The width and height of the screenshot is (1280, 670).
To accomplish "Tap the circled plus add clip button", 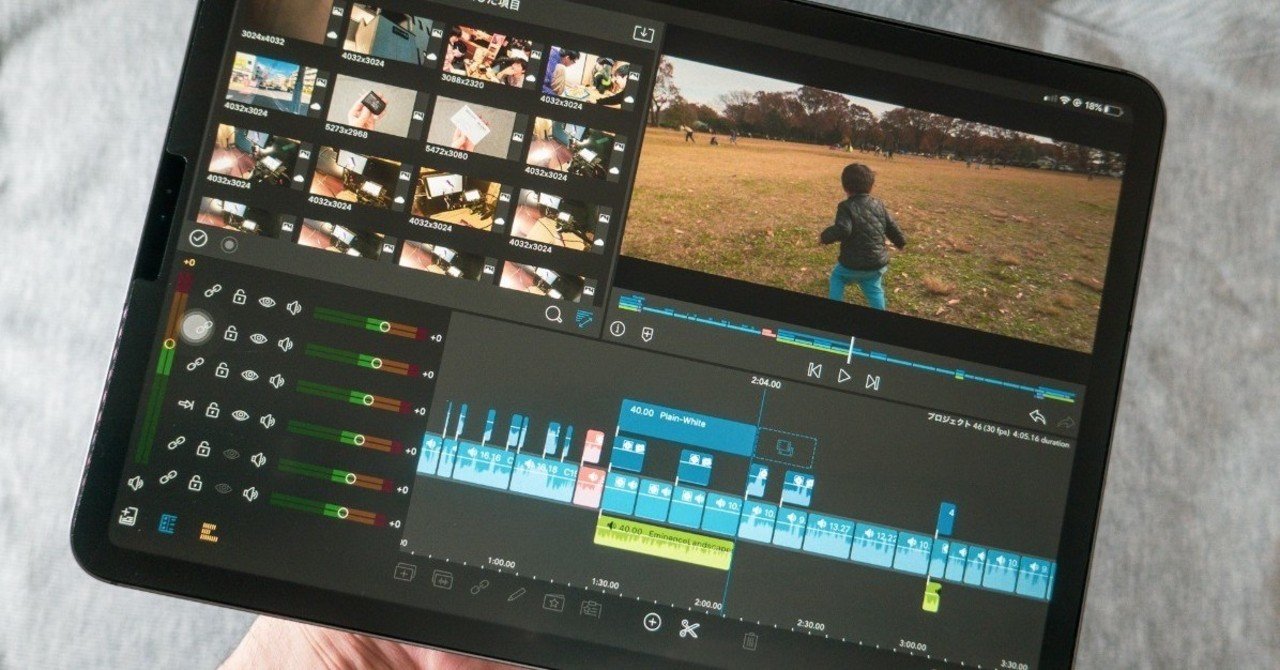I will tap(652, 622).
